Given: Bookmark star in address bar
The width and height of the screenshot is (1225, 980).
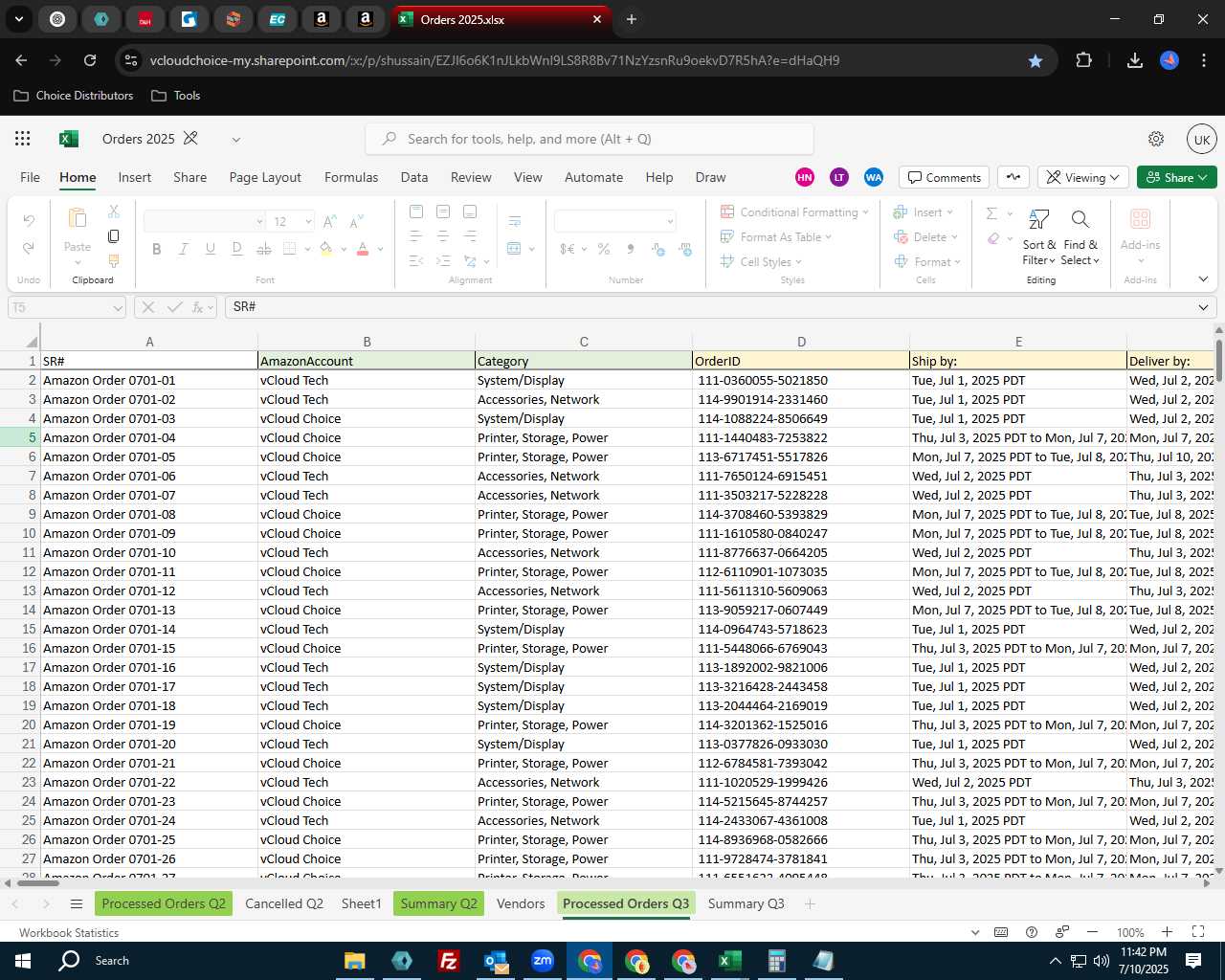Looking at the screenshot, I should click(x=1036, y=60).
